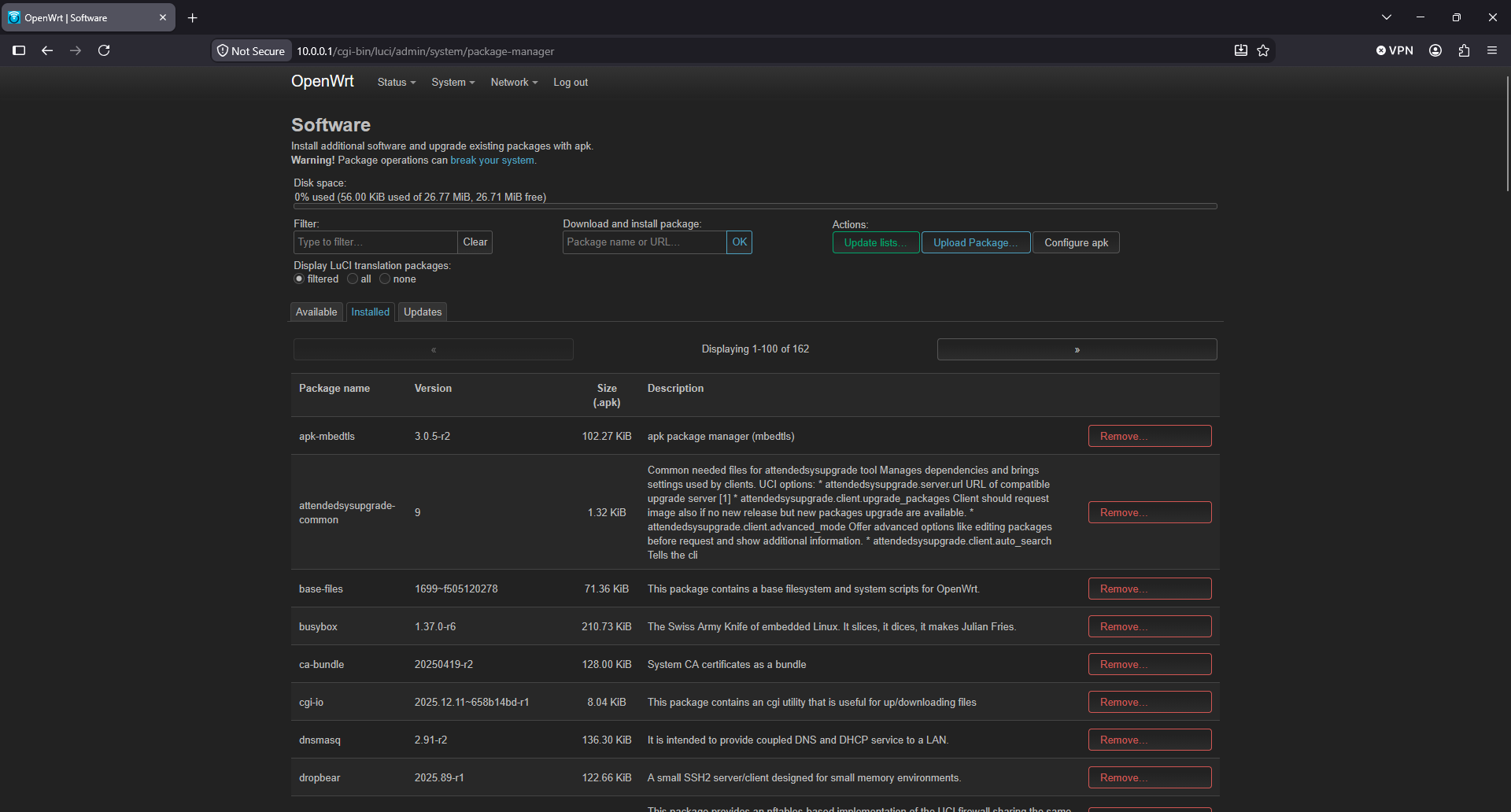Close the OpenWrt Software tab
This screenshot has width=1511, height=812.
coord(163,17)
